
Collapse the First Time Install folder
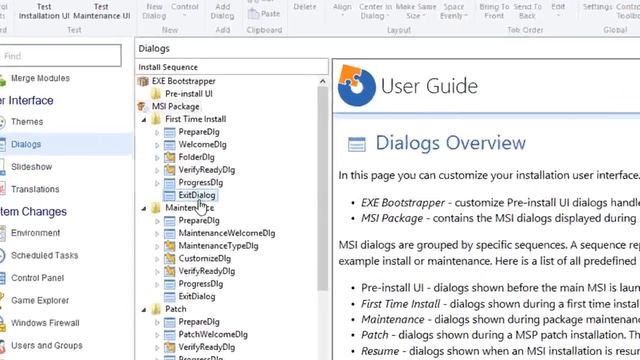click(144, 120)
